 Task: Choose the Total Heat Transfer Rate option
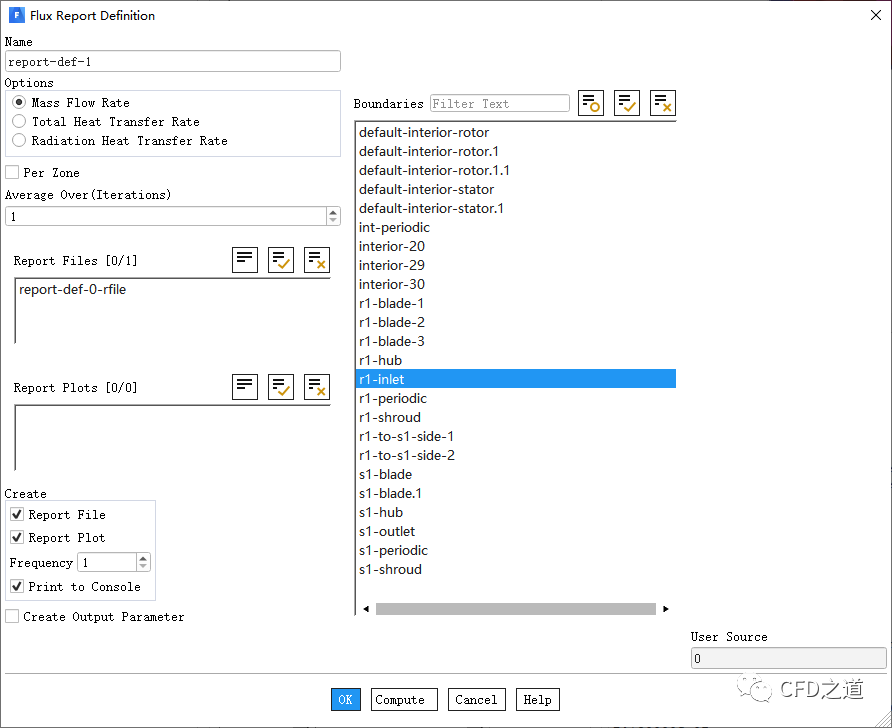point(19,121)
